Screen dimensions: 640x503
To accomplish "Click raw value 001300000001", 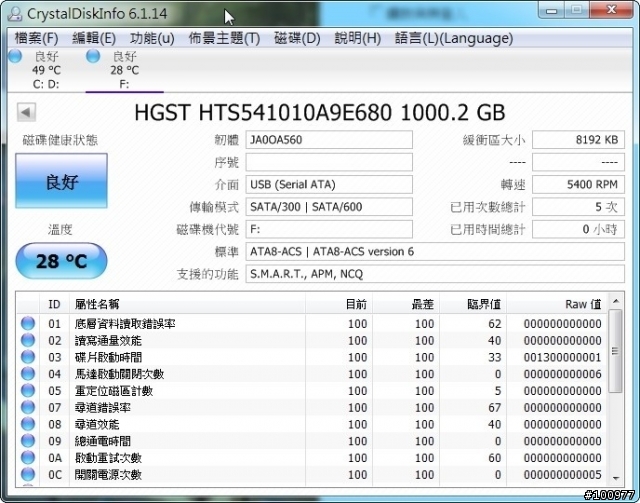I will (x=562, y=357).
